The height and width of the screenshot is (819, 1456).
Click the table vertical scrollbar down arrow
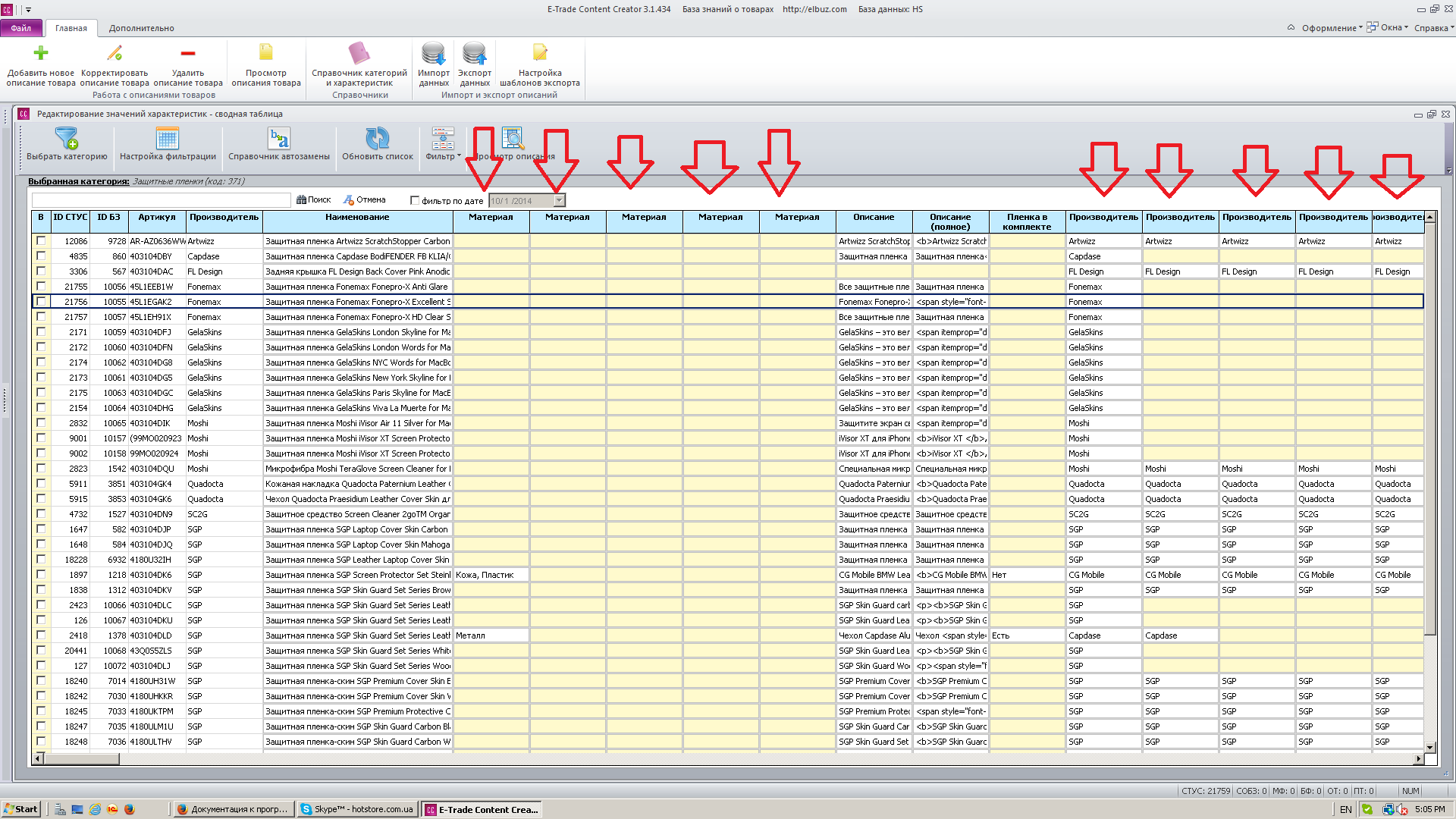pos(1429,748)
